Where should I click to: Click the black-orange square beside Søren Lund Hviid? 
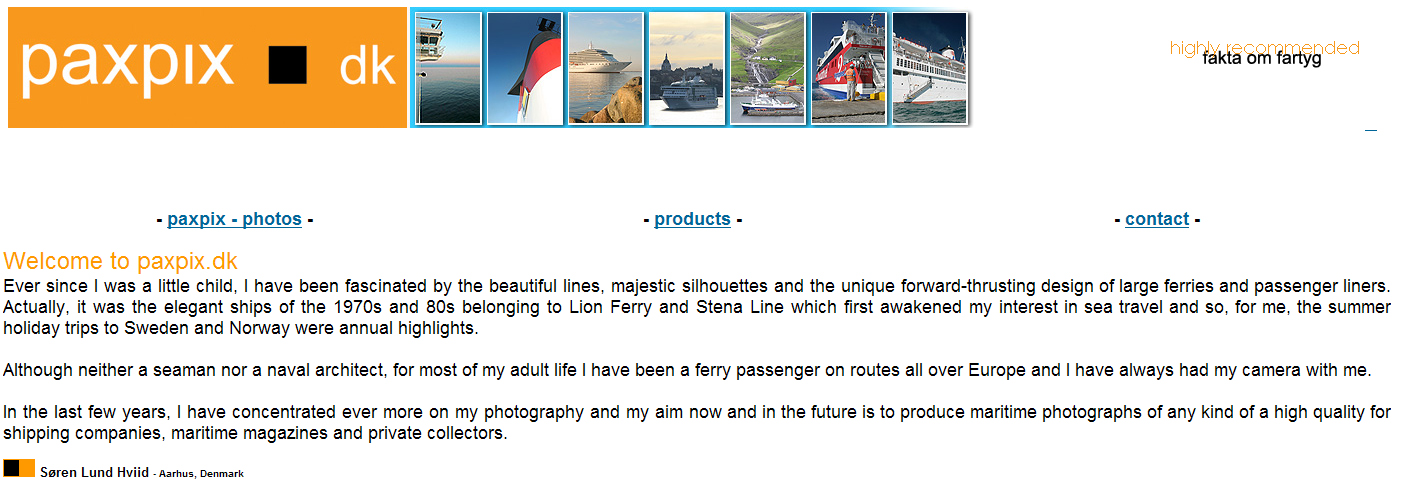[19, 468]
